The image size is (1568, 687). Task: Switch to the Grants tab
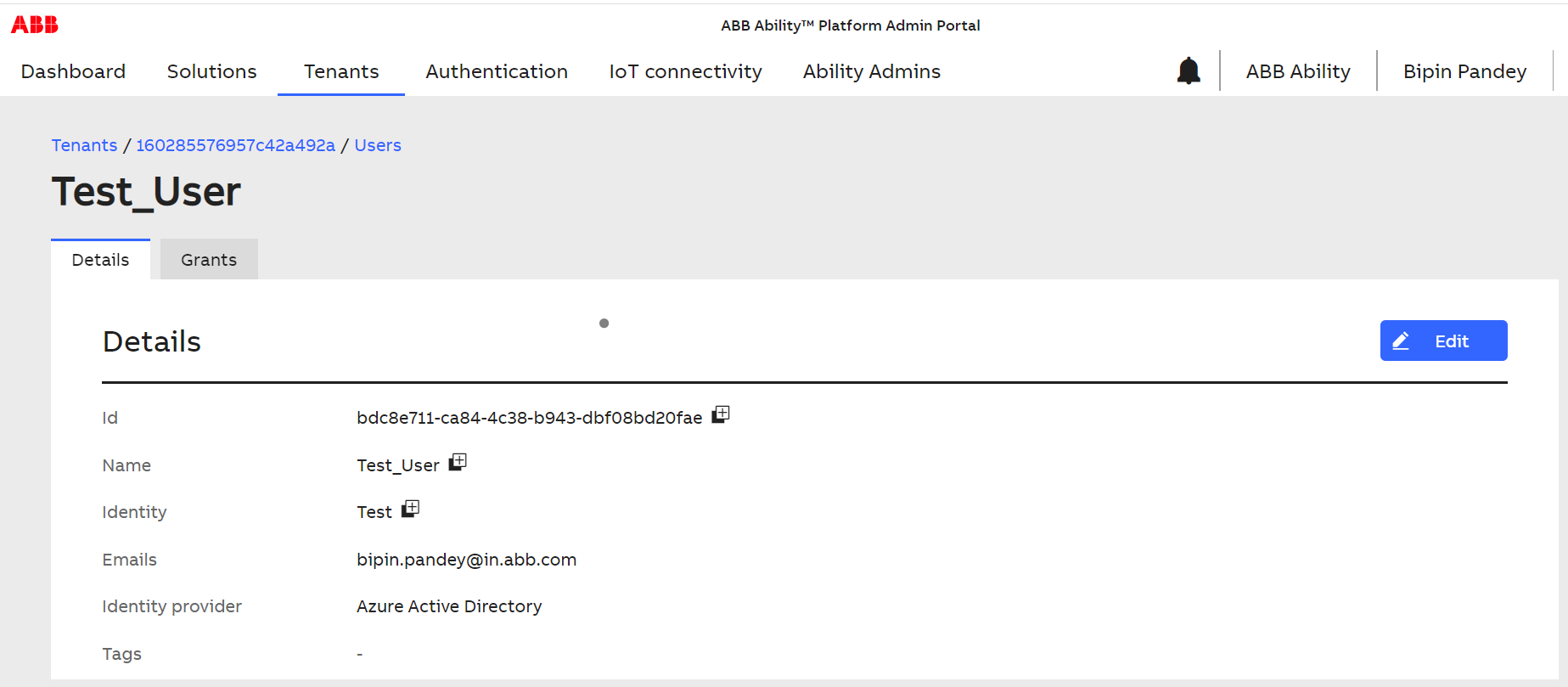click(209, 260)
